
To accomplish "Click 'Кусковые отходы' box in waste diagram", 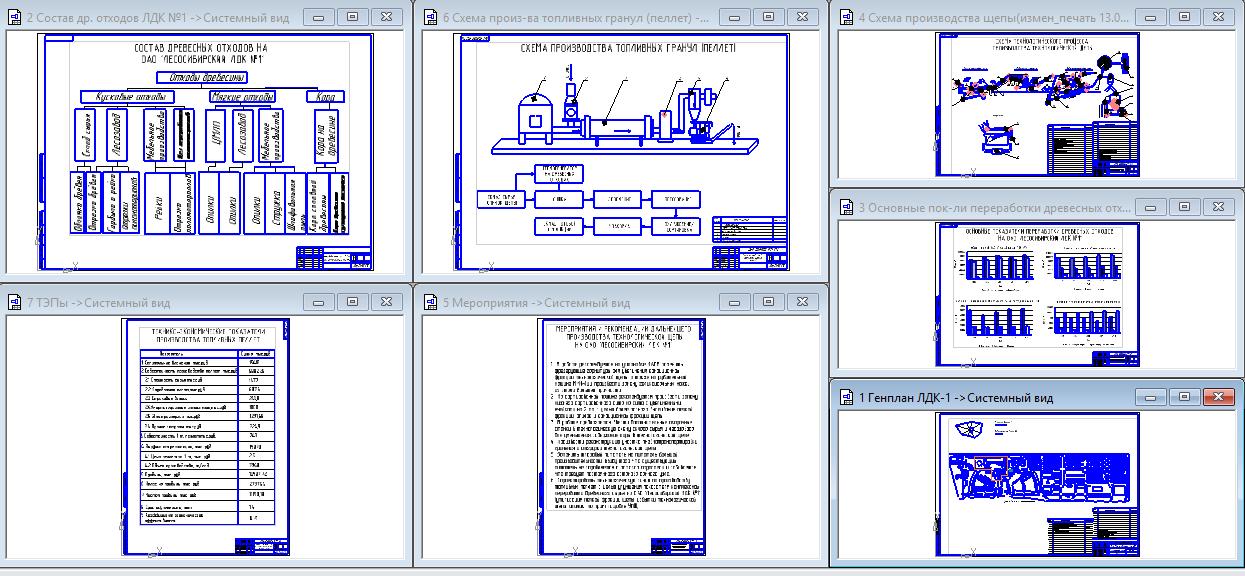I will click(128, 97).
